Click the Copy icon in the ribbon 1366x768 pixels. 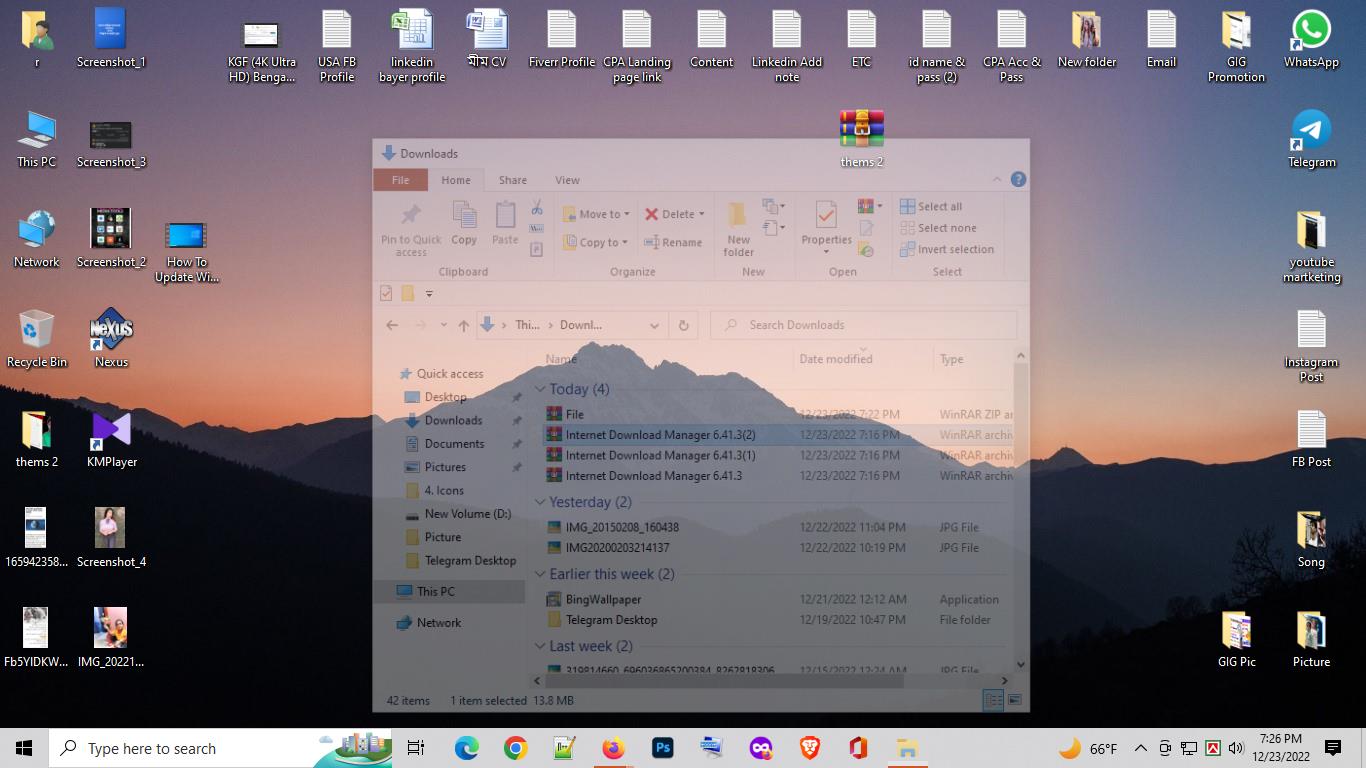tap(464, 222)
